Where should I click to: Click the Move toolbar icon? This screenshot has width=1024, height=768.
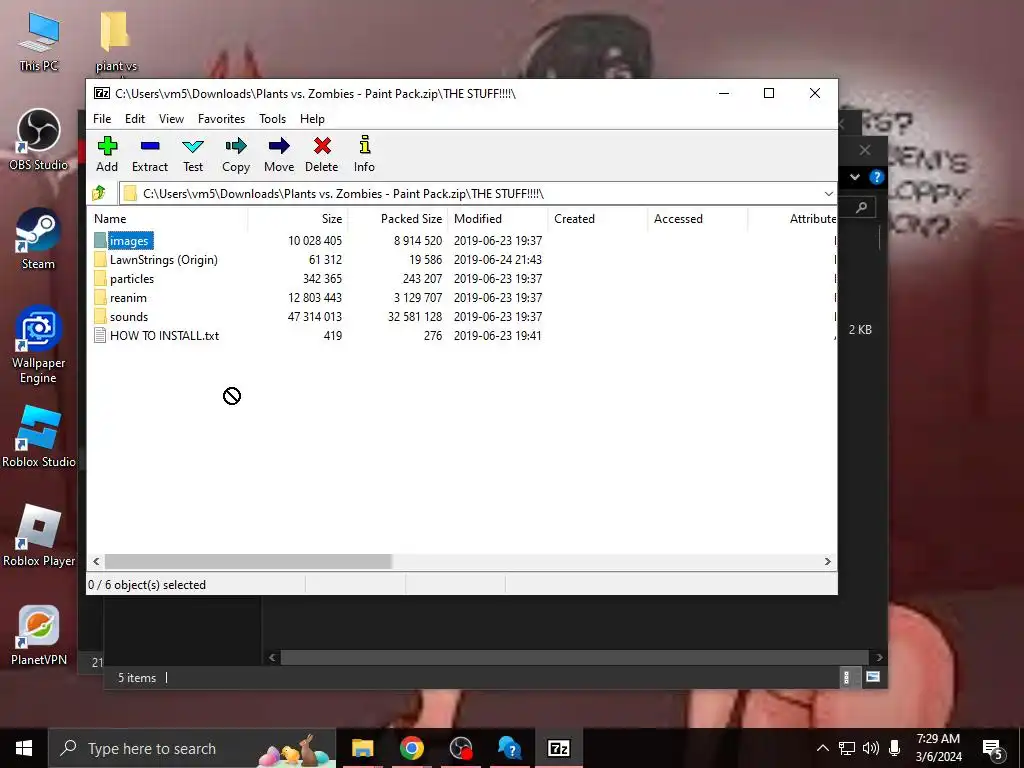click(x=279, y=155)
